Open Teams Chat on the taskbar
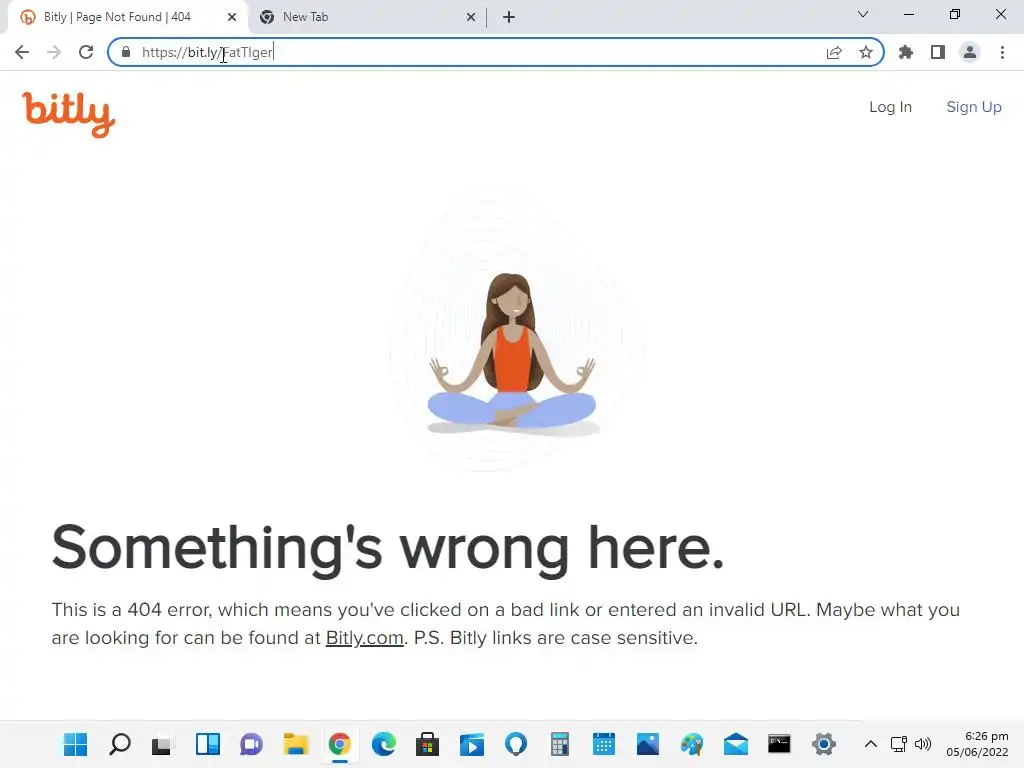The width and height of the screenshot is (1024, 768). pyautogui.click(x=251, y=744)
